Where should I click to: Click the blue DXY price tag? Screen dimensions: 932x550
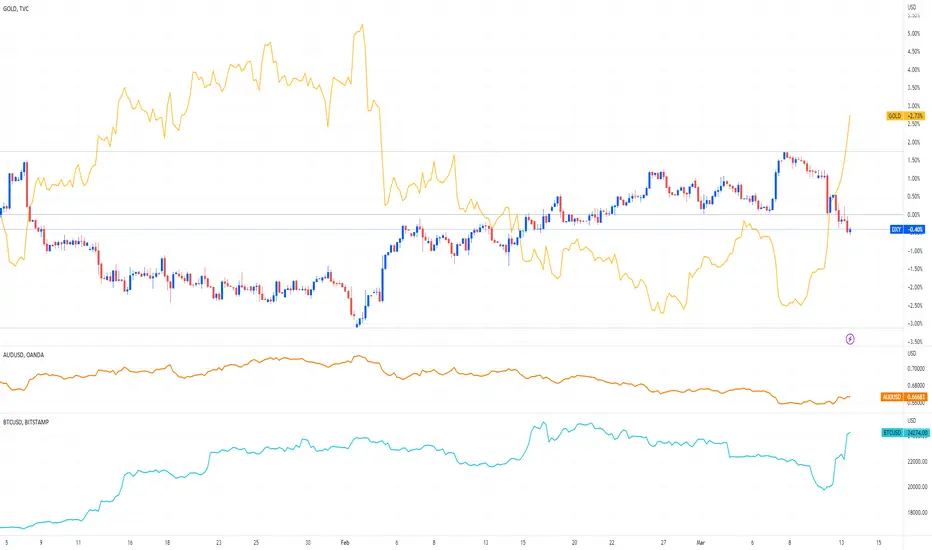[x=907, y=230]
